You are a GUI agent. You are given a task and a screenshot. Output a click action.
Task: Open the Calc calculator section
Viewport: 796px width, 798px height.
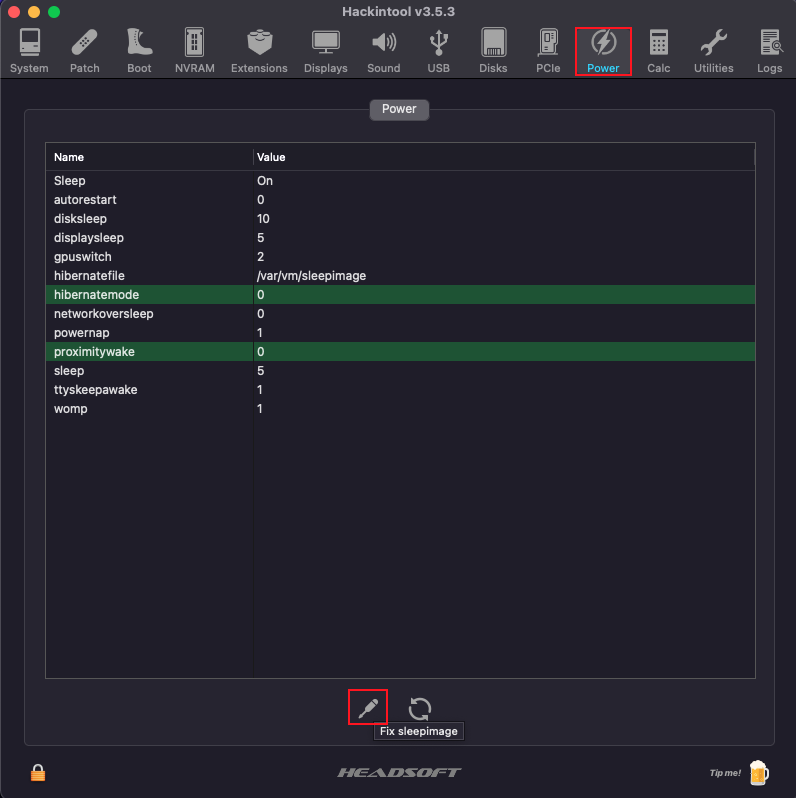tap(658, 50)
